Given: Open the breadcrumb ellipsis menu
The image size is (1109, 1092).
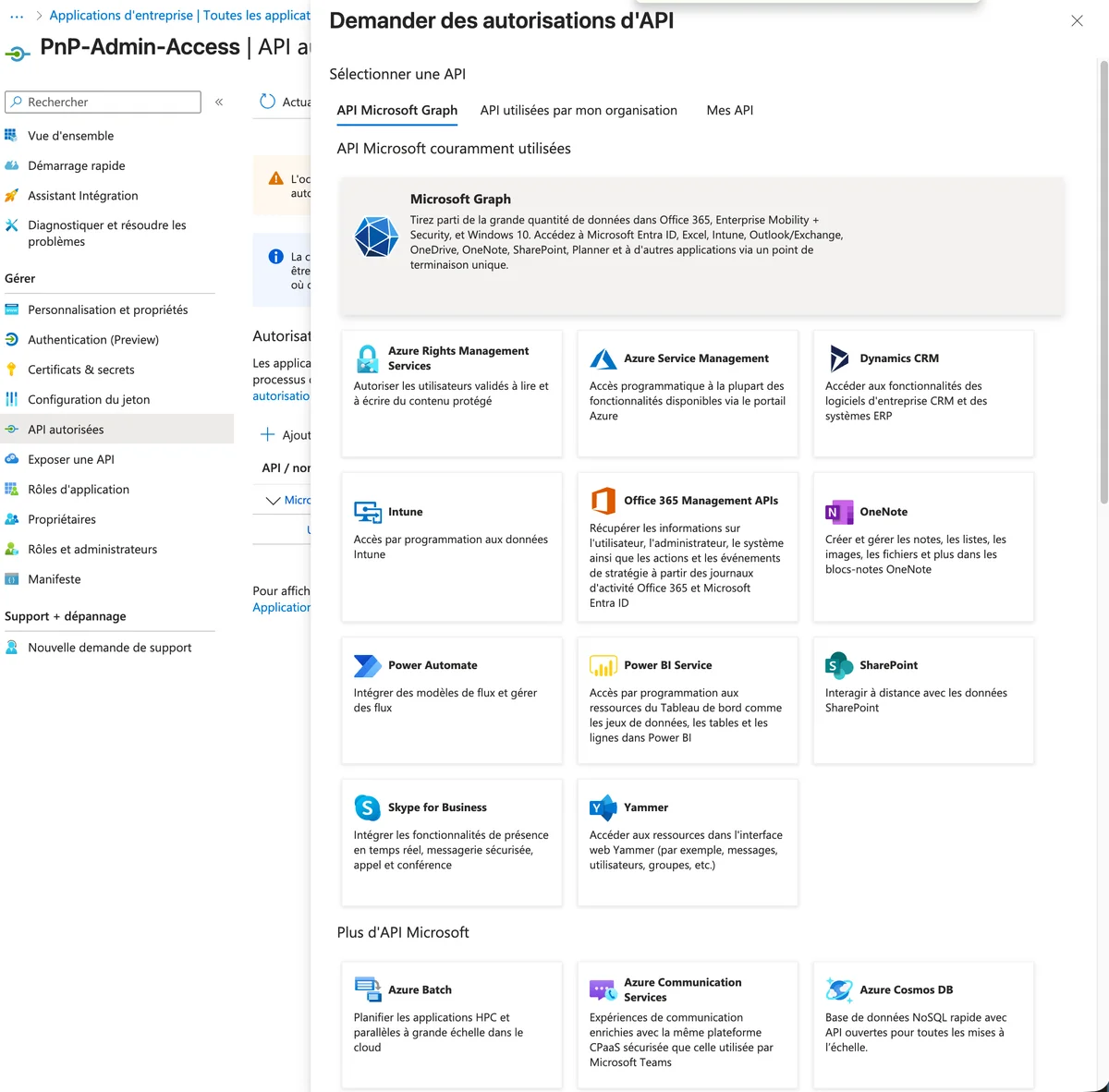Looking at the screenshot, I should 17,16.
